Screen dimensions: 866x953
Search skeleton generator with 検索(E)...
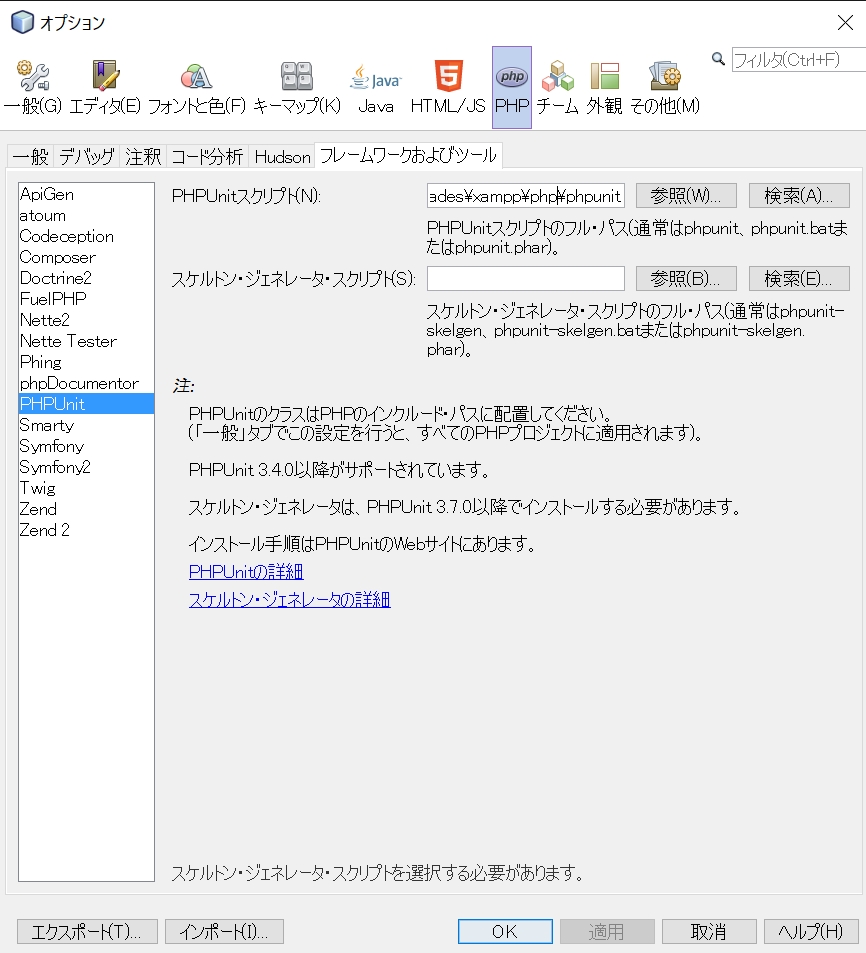(x=799, y=278)
